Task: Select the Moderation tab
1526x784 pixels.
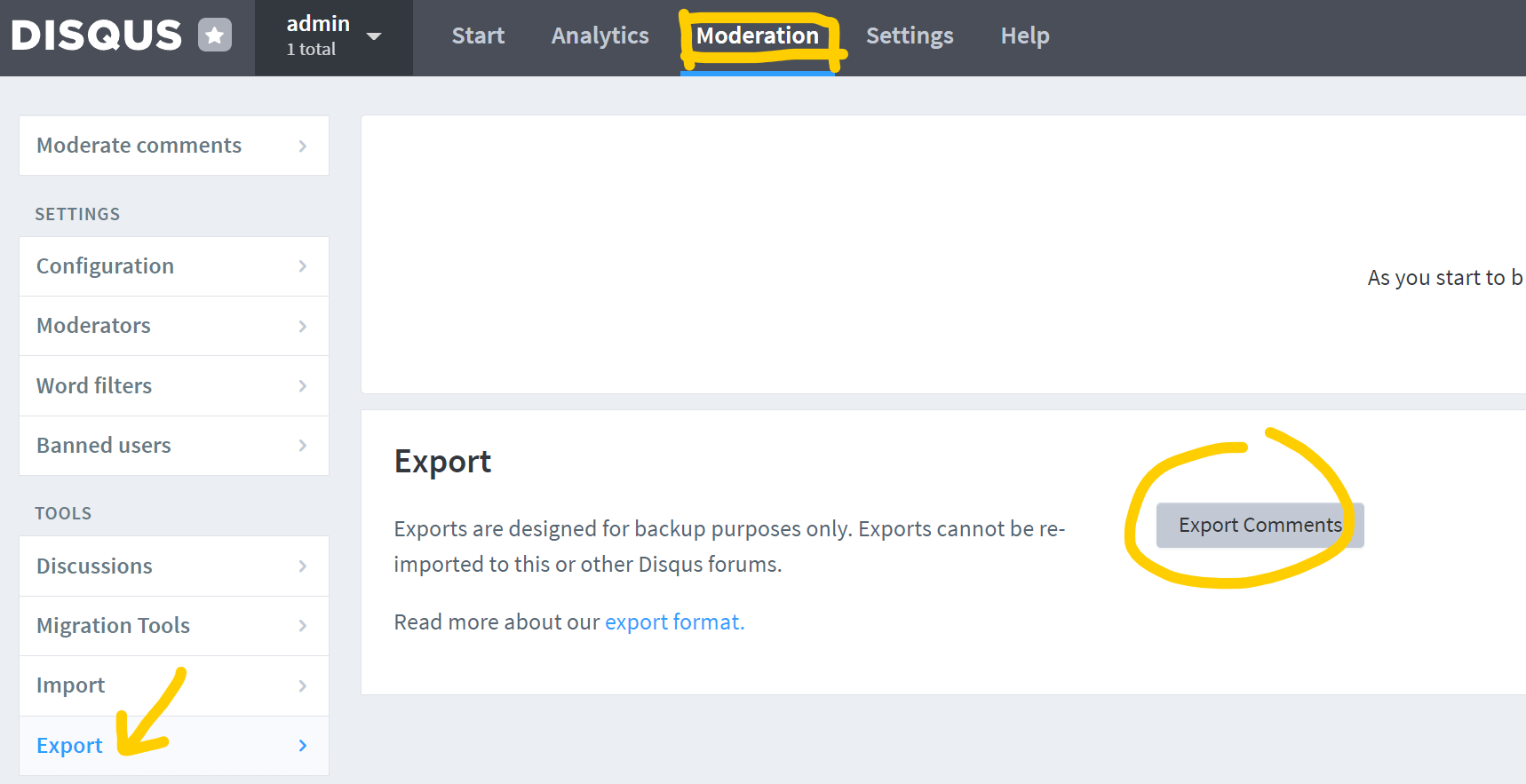Action: tap(757, 36)
